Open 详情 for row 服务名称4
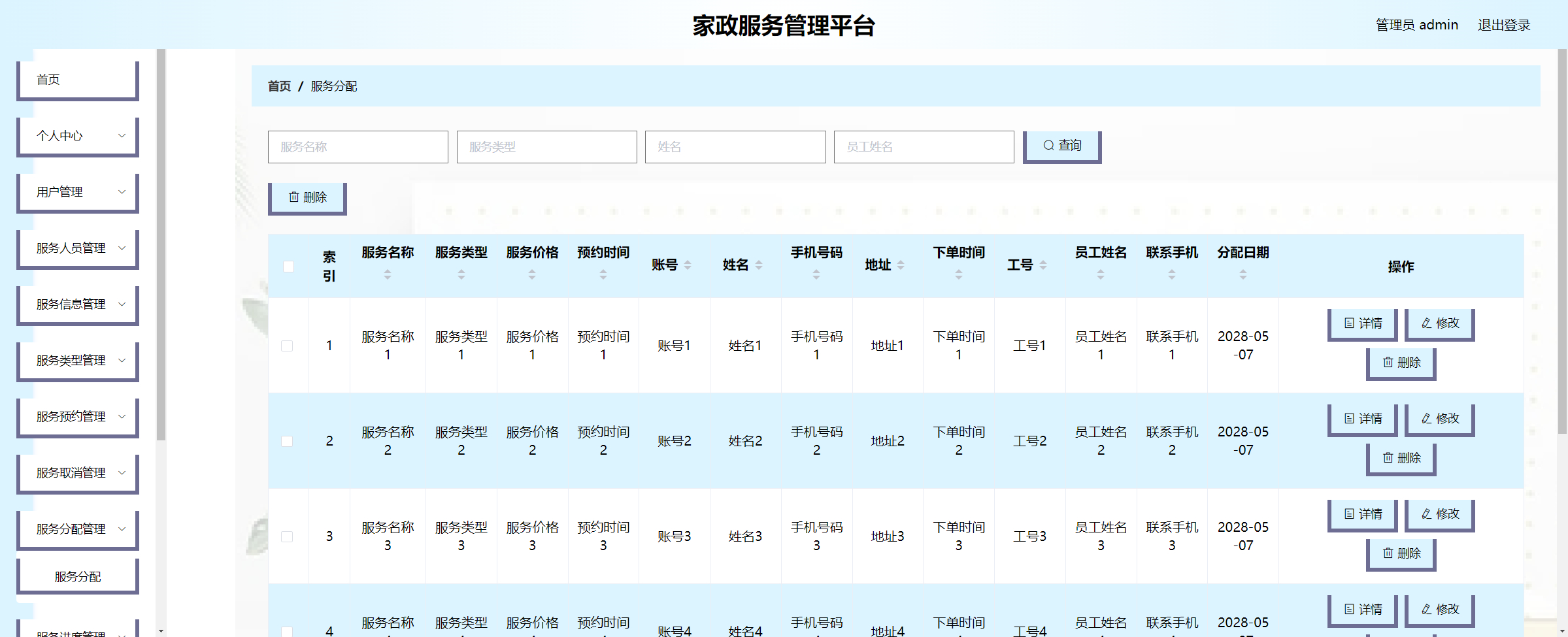The height and width of the screenshot is (637, 1568). (x=1363, y=610)
